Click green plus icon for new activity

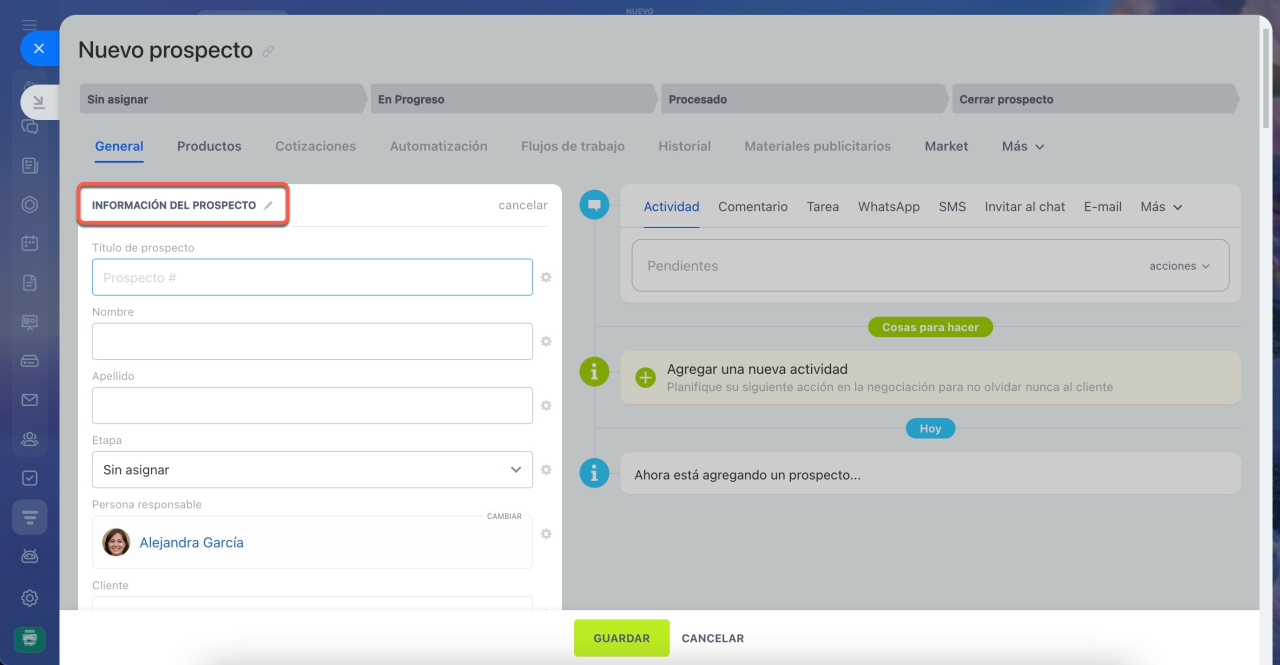(646, 377)
